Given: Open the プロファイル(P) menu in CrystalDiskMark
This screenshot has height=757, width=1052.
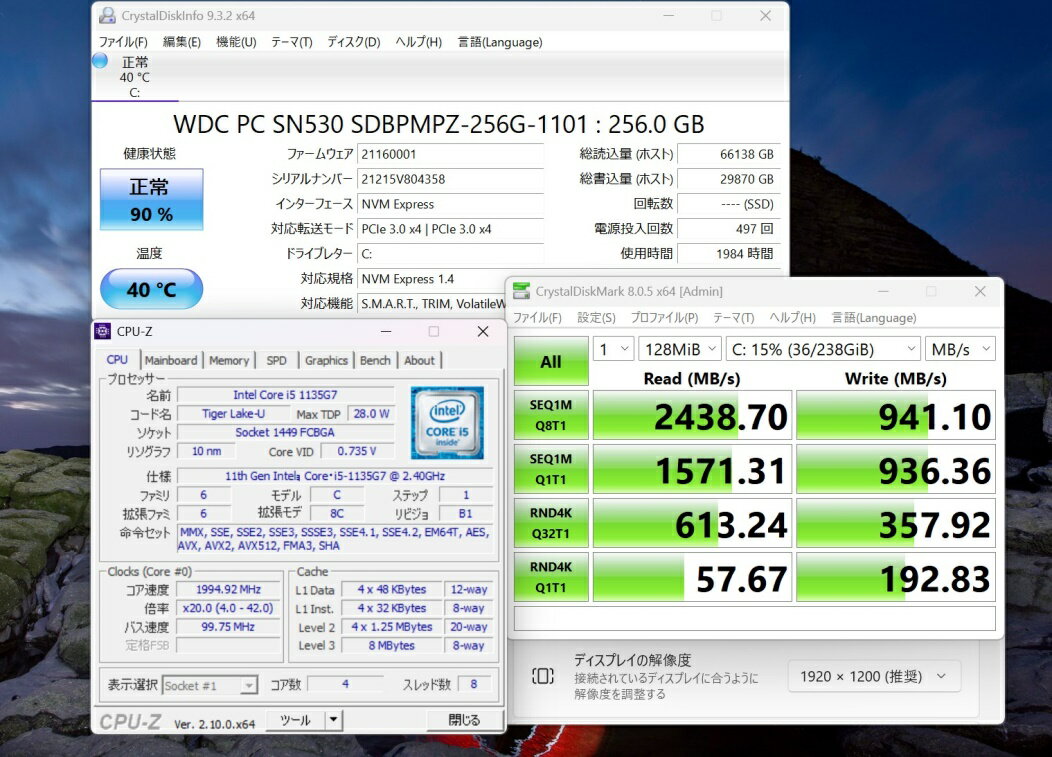Looking at the screenshot, I should point(664,318).
